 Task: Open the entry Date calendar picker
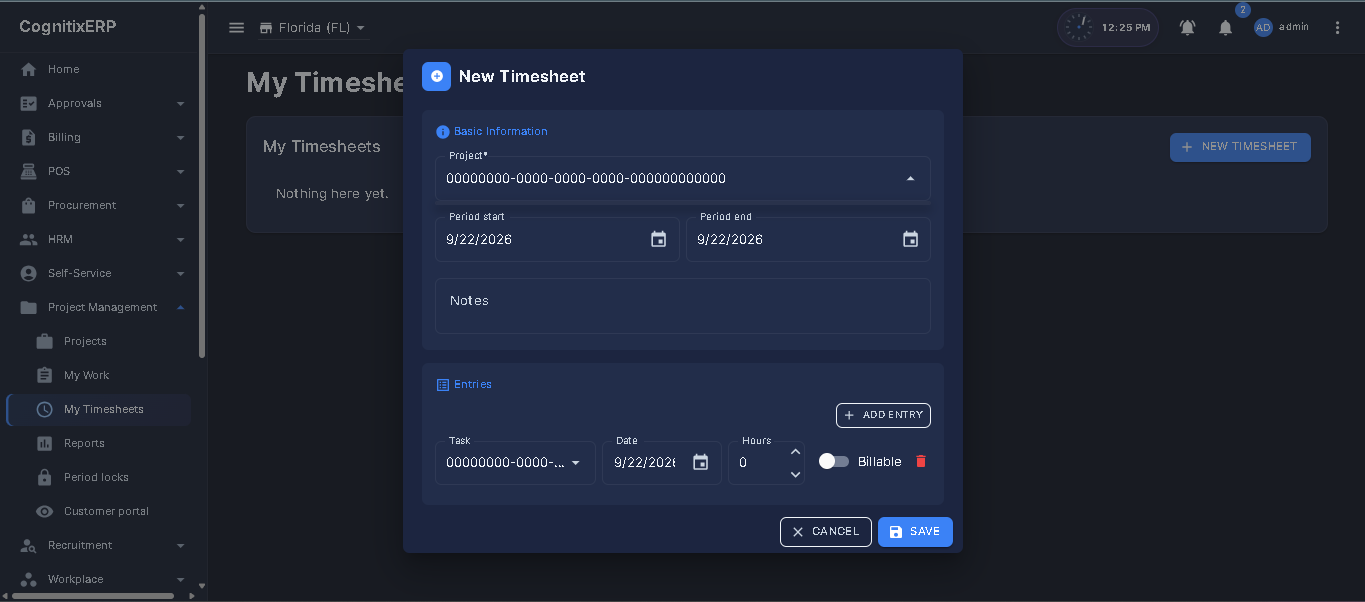(700, 462)
